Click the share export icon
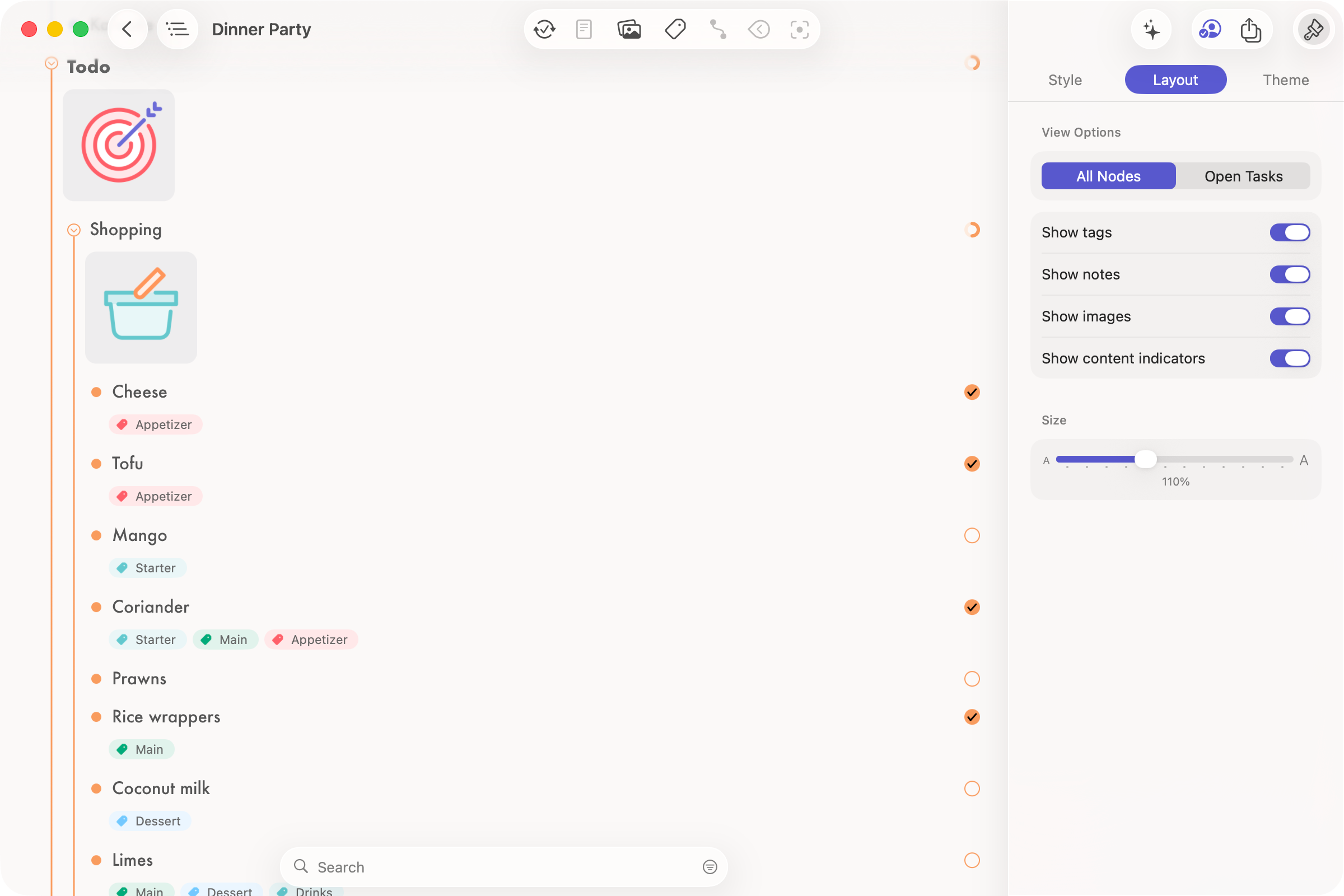 pos(1250,29)
